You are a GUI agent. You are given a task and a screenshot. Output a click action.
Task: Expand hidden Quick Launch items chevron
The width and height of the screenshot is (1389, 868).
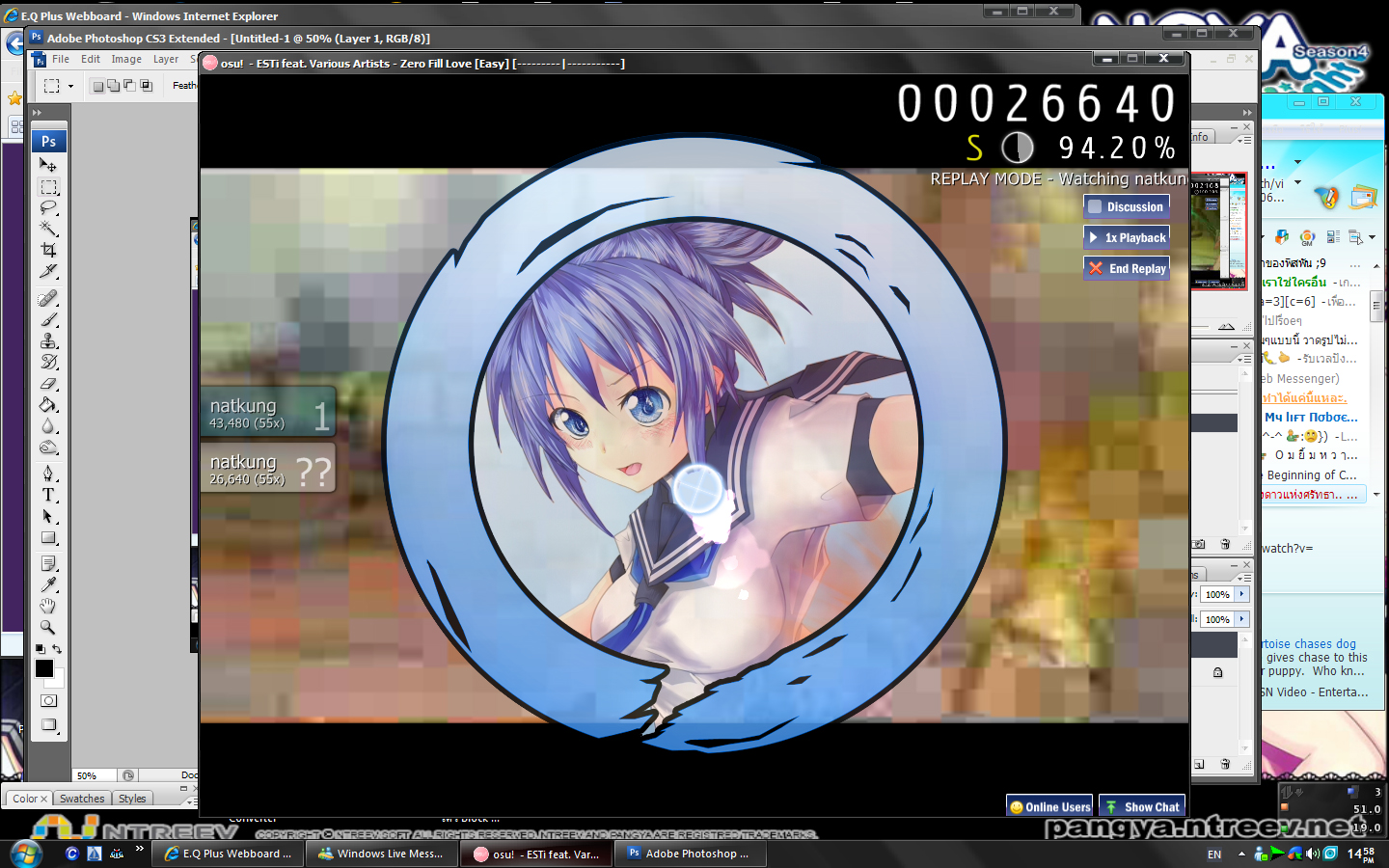(139, 850)
